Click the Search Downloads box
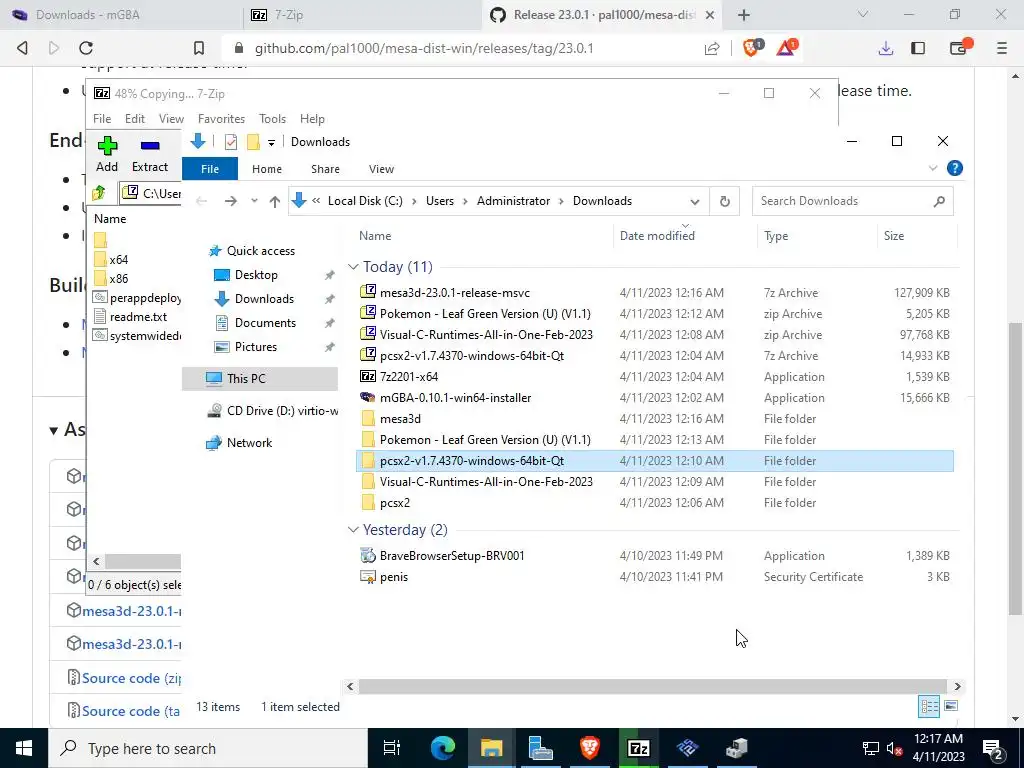The width and height of the screenshot is (1024, 768). 852,201
